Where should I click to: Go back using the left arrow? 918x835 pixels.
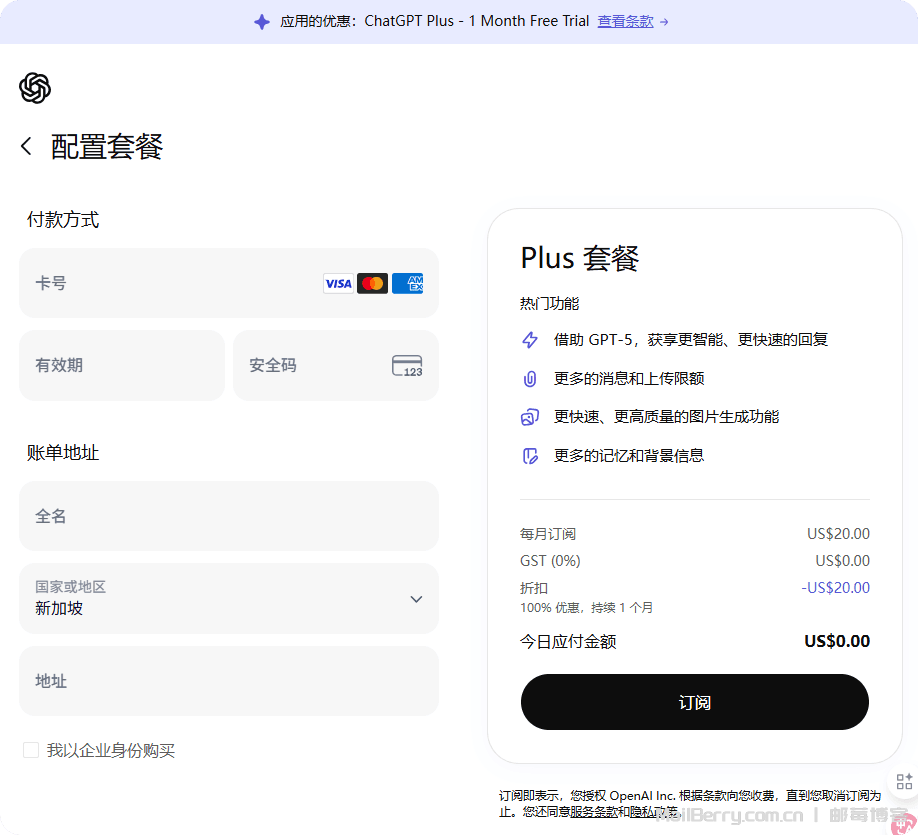click(x=27, y=147)
